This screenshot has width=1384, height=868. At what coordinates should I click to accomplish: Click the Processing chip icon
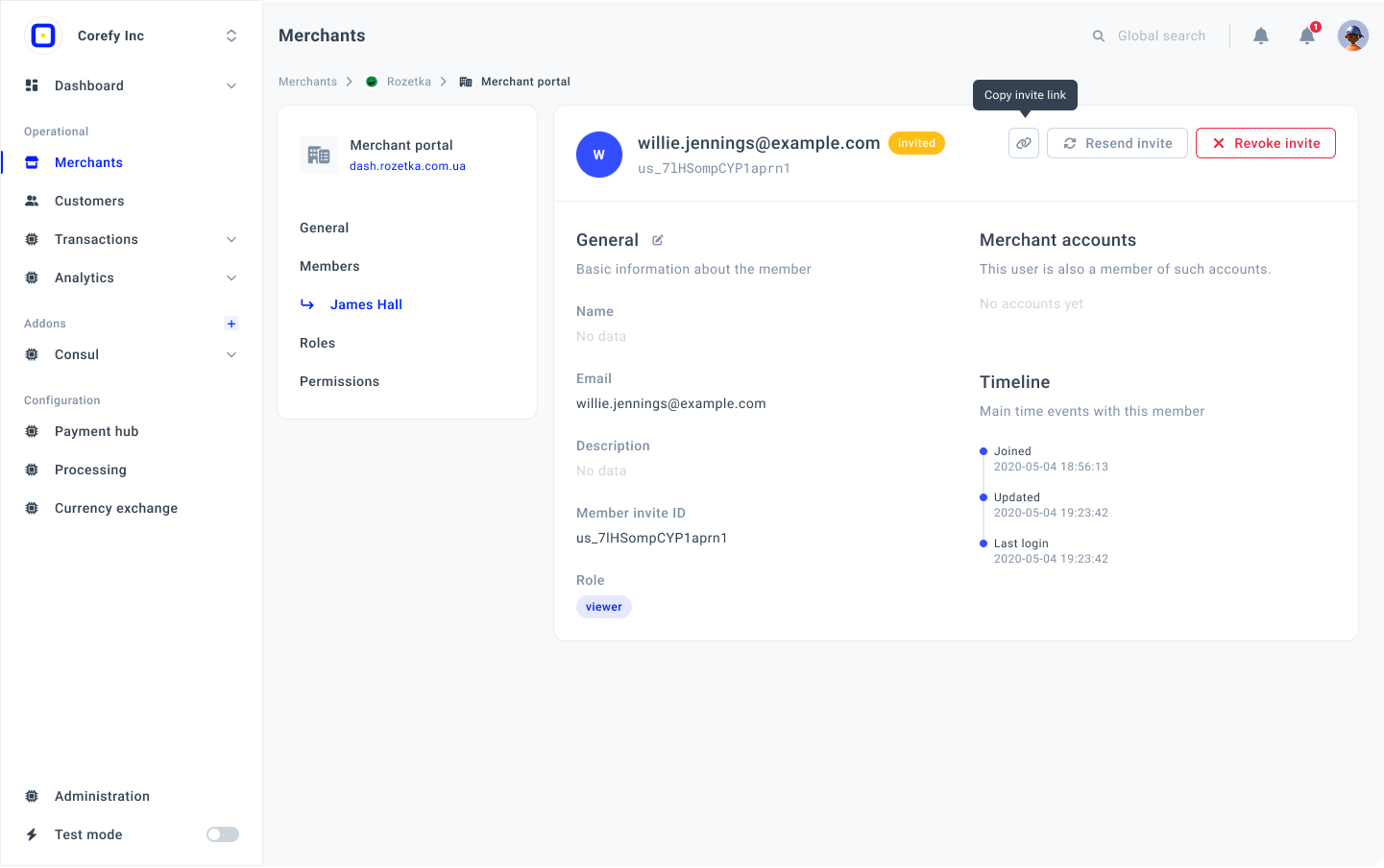(32, 470)
